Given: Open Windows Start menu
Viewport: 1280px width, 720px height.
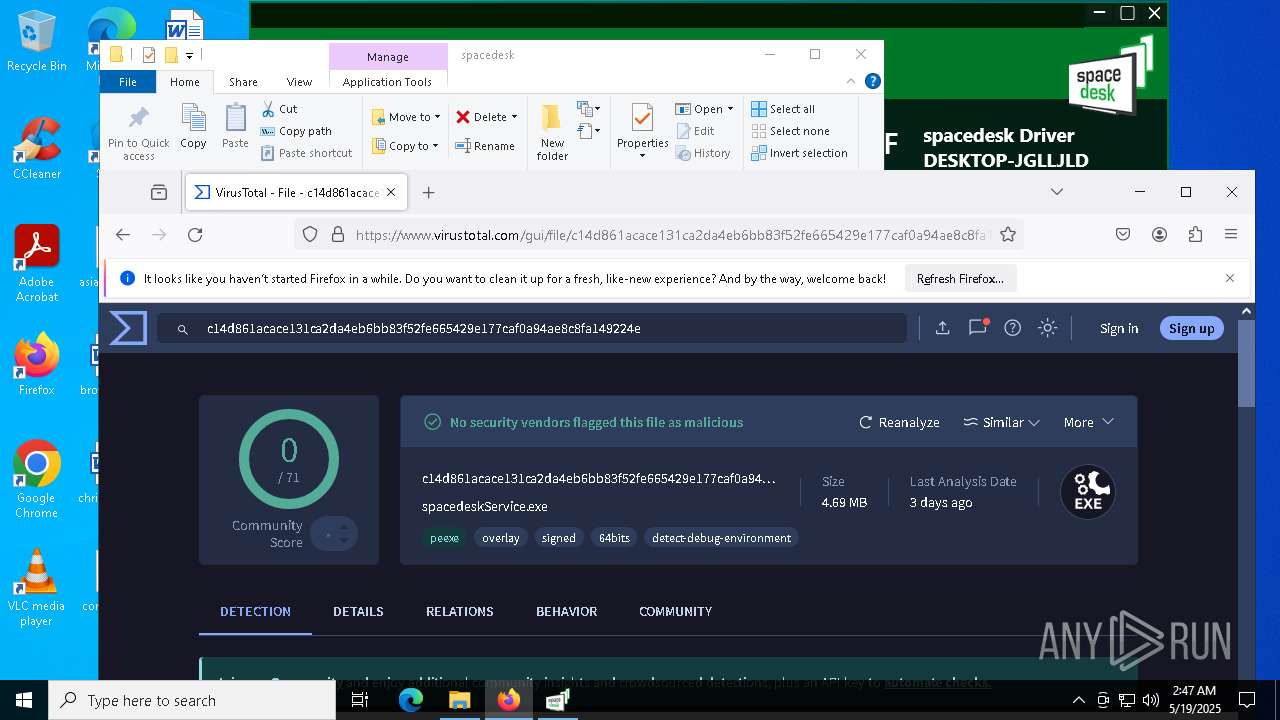Looking at the screenshot, I should coord(23,700).
